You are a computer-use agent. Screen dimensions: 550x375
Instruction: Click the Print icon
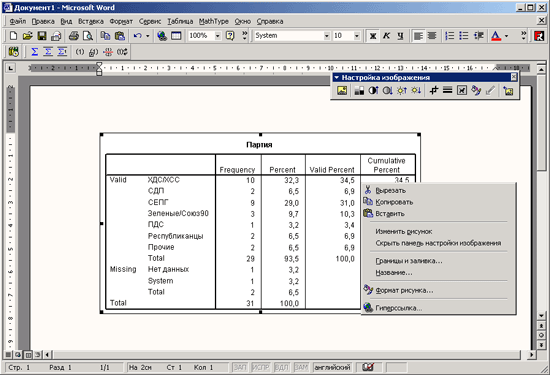[73, 36]
